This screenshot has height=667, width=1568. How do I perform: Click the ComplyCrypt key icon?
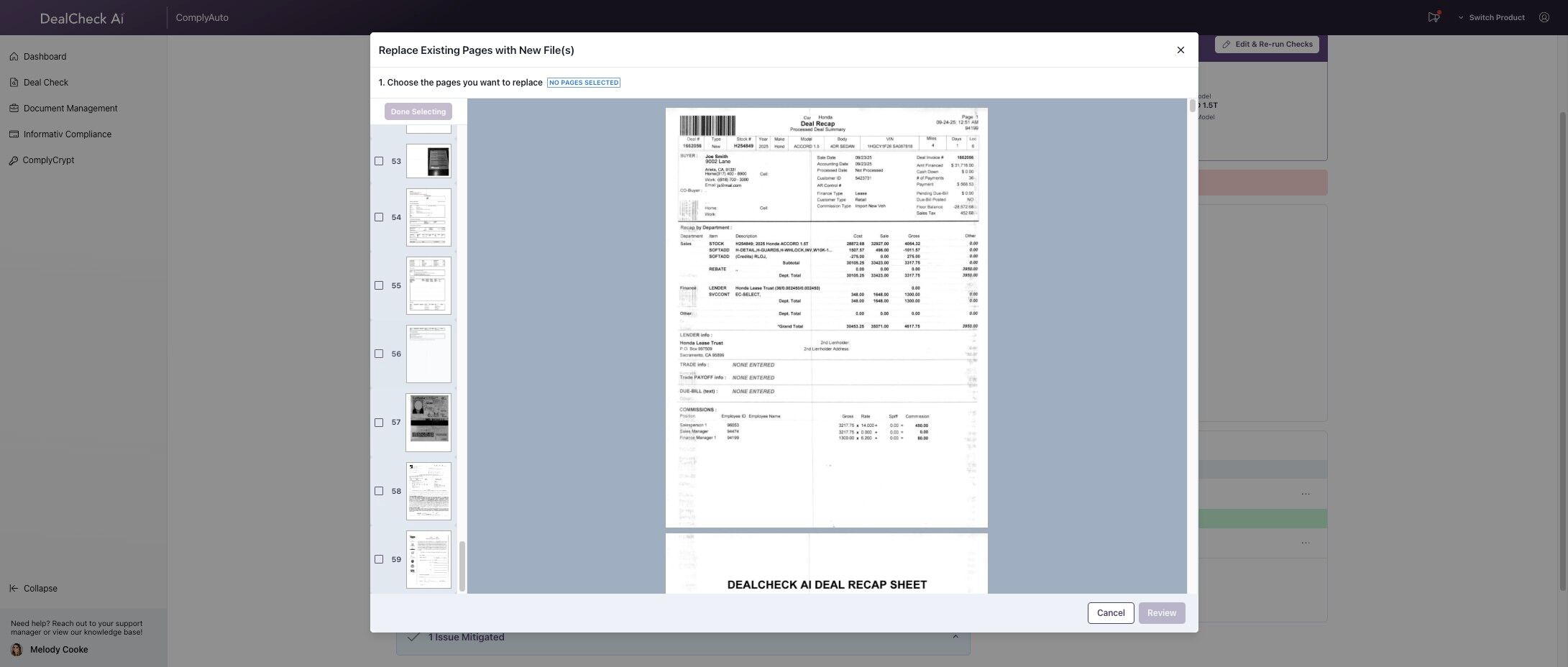pyautogui.click(x=14, y=160)
